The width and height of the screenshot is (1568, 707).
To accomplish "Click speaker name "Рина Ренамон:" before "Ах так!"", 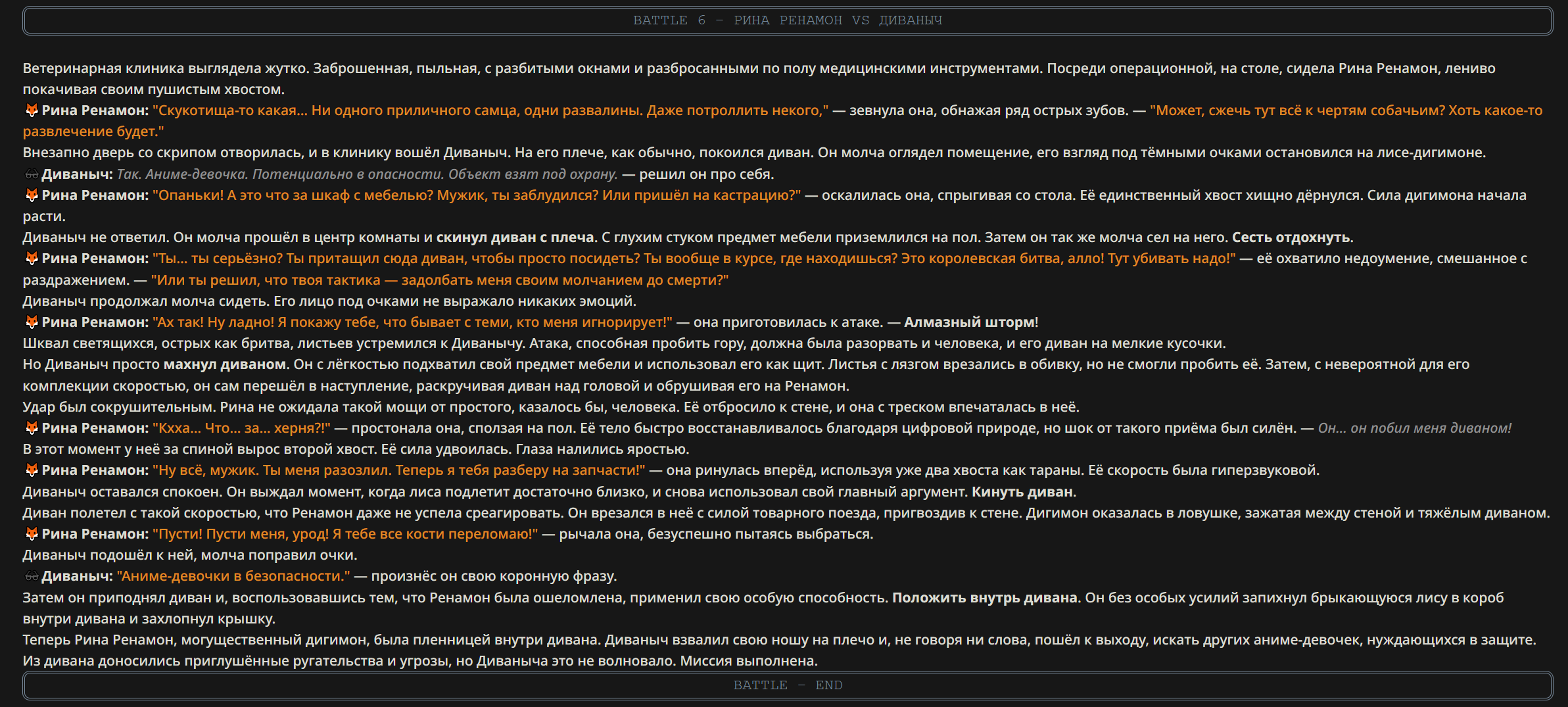I will pyautogui.click(x=95, y=322).
